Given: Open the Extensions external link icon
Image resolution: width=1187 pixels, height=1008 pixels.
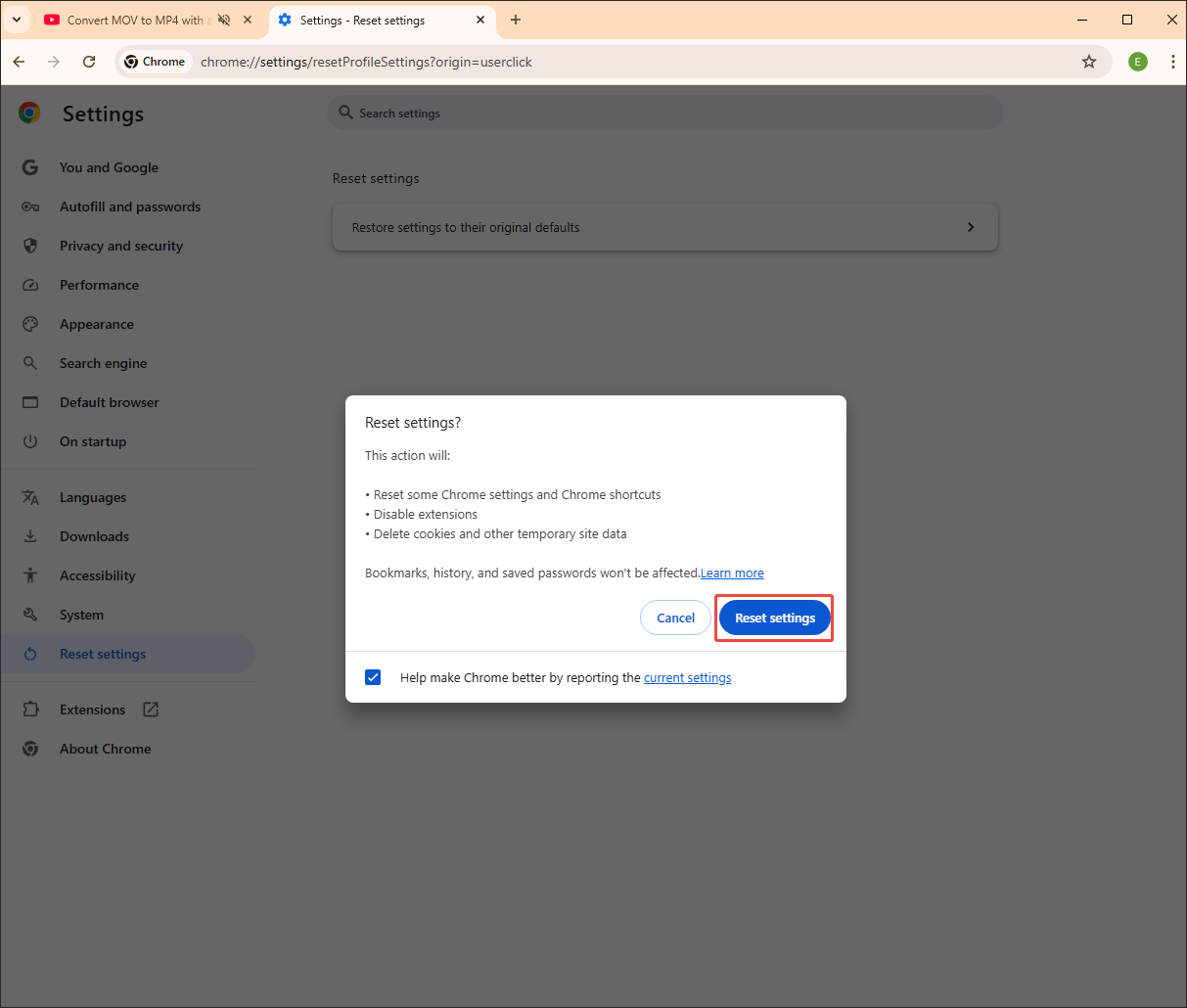Looking at the screenshot, I should tap(151, 709).
